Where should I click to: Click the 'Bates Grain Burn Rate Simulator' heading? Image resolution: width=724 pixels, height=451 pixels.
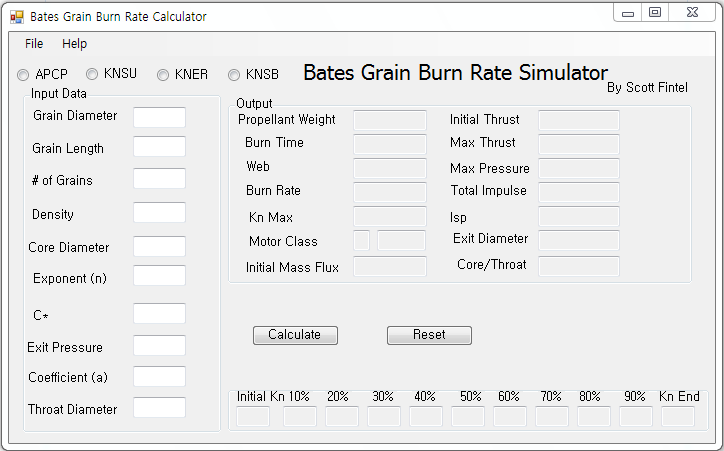point(455,73)
